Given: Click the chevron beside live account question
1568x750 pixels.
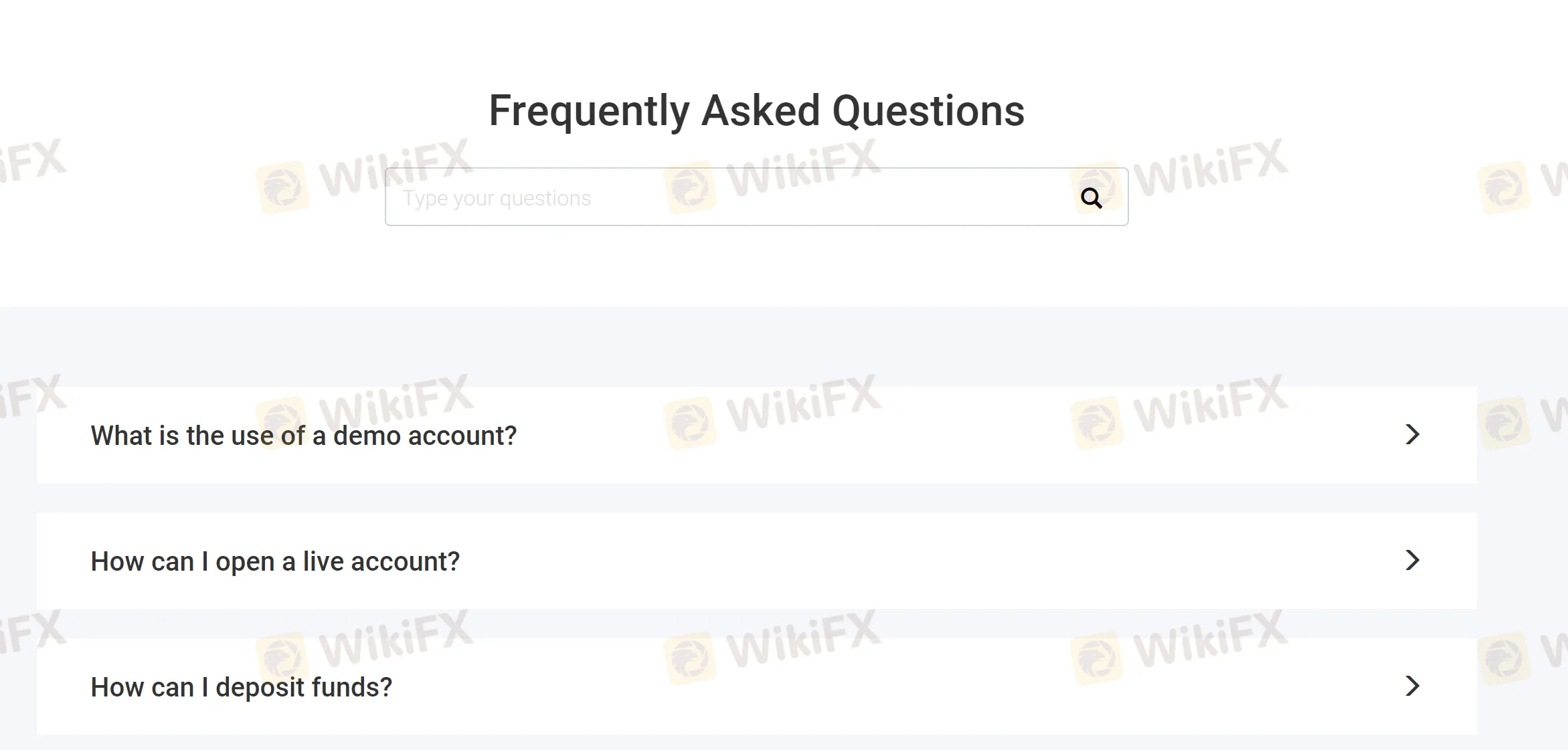Looking at the screenshot, I should (x=1412, y=561).
